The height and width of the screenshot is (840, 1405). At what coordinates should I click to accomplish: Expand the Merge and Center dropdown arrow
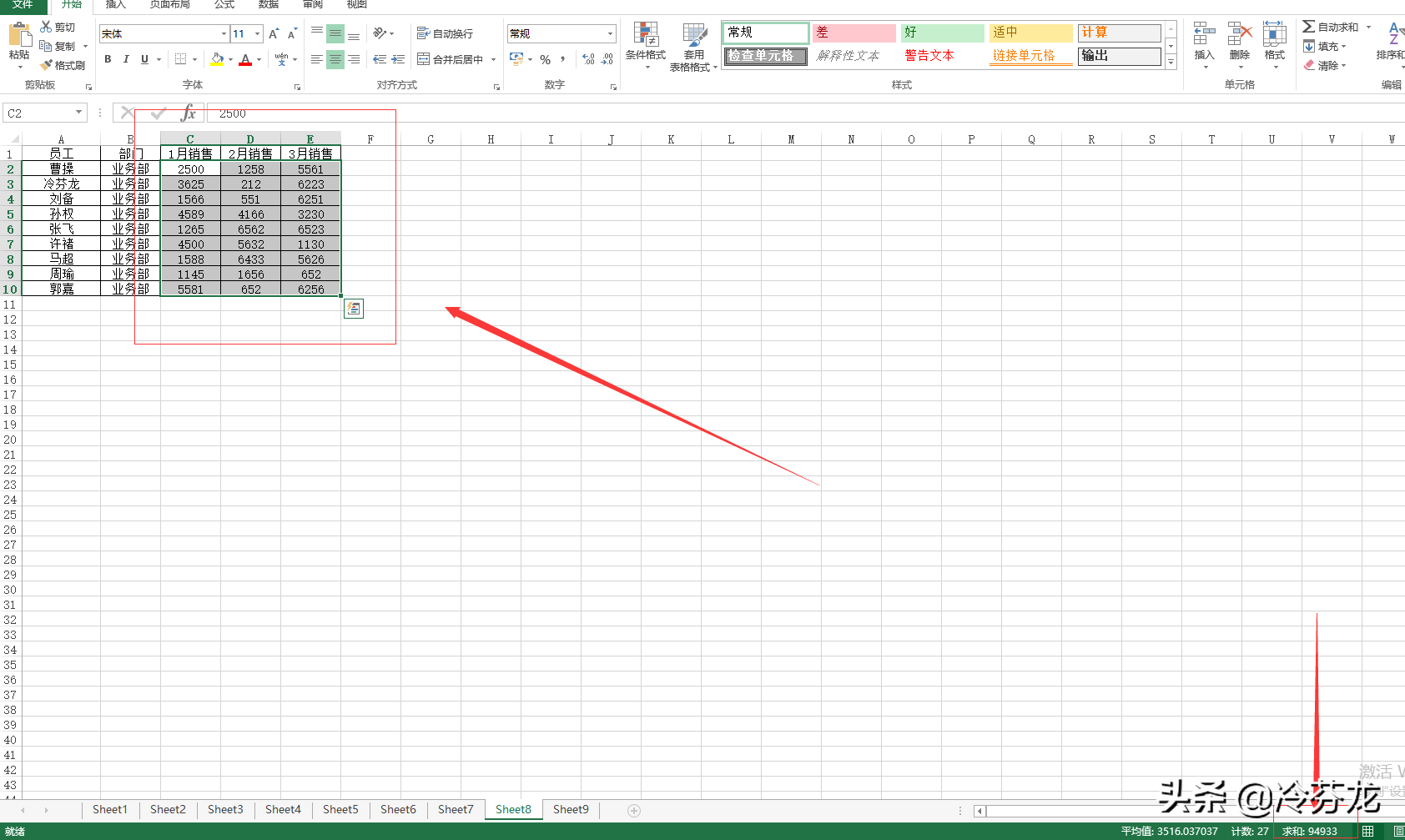(493, 59)
